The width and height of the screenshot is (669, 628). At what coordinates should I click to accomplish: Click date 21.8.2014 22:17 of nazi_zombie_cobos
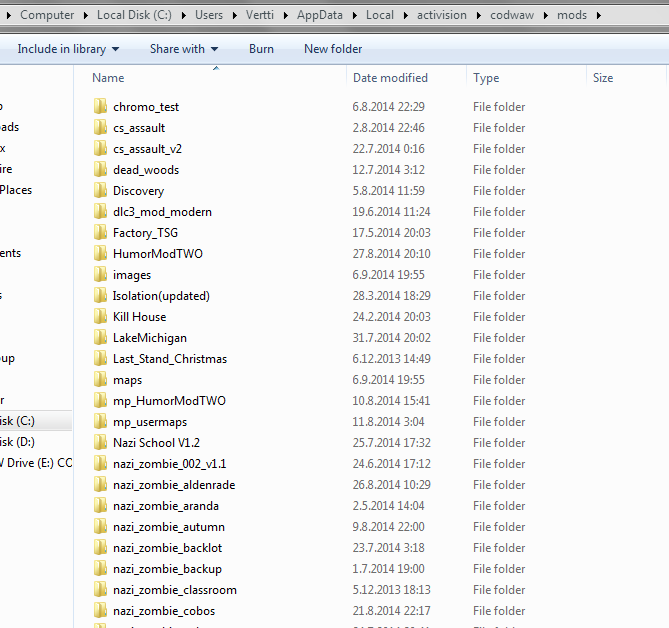tap(391, 611)
